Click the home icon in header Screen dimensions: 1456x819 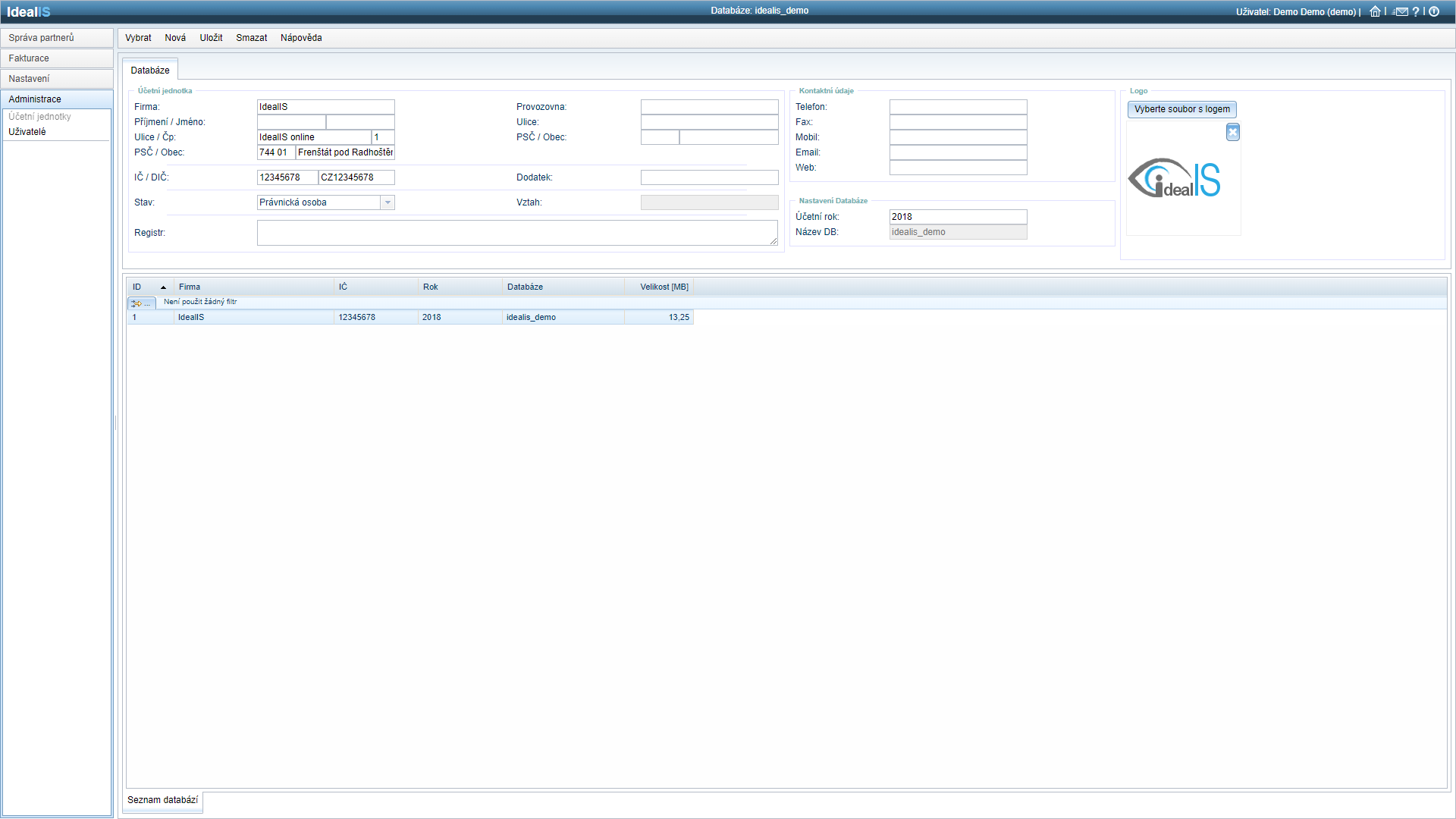1374,11
